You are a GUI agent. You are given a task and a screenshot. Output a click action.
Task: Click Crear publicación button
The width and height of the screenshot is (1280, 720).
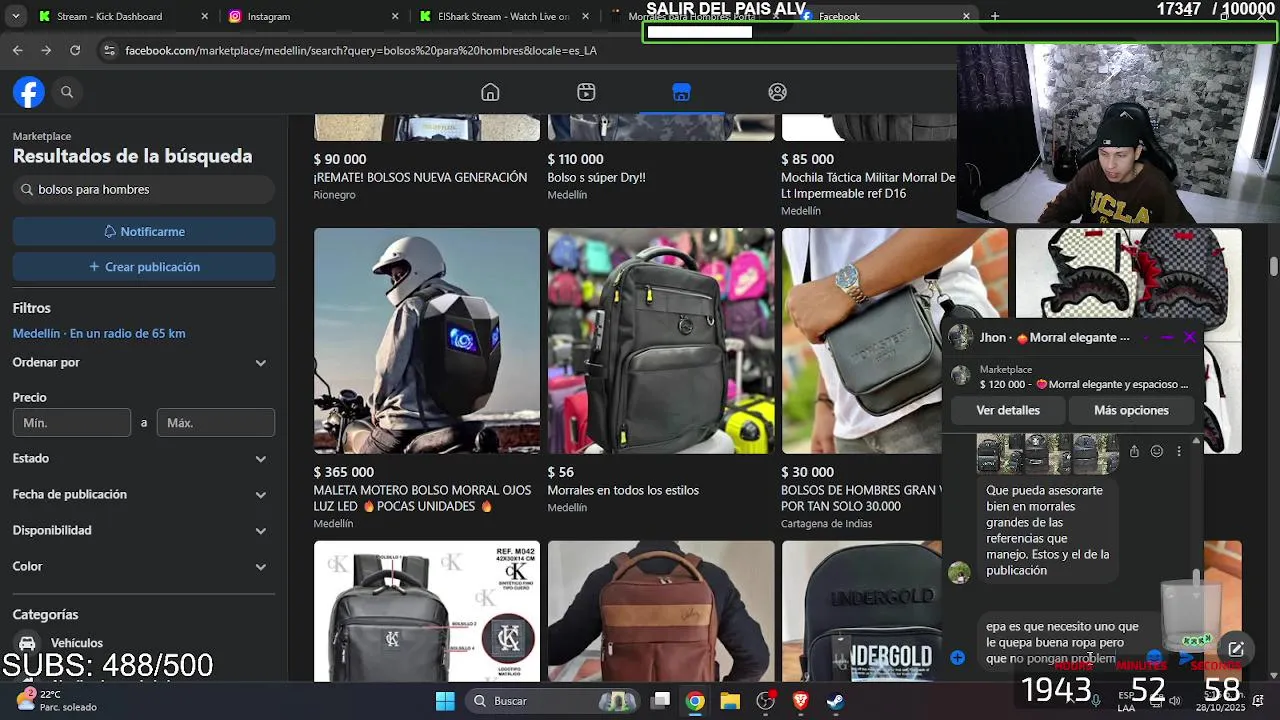(144, 267)
